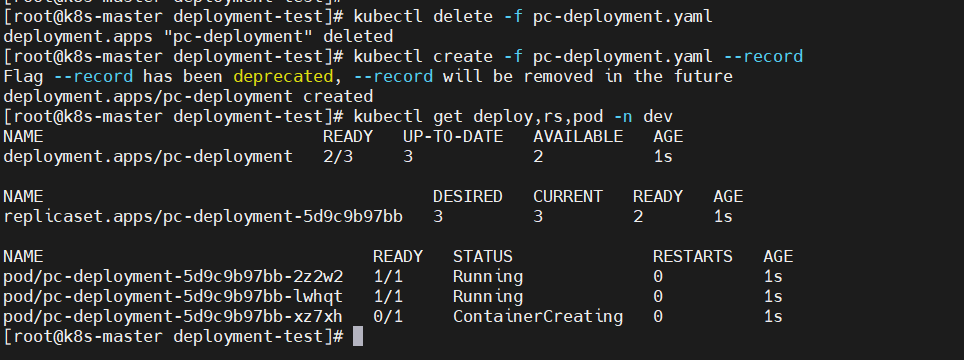Click the AVAILABLE column header

pos(578,136)
